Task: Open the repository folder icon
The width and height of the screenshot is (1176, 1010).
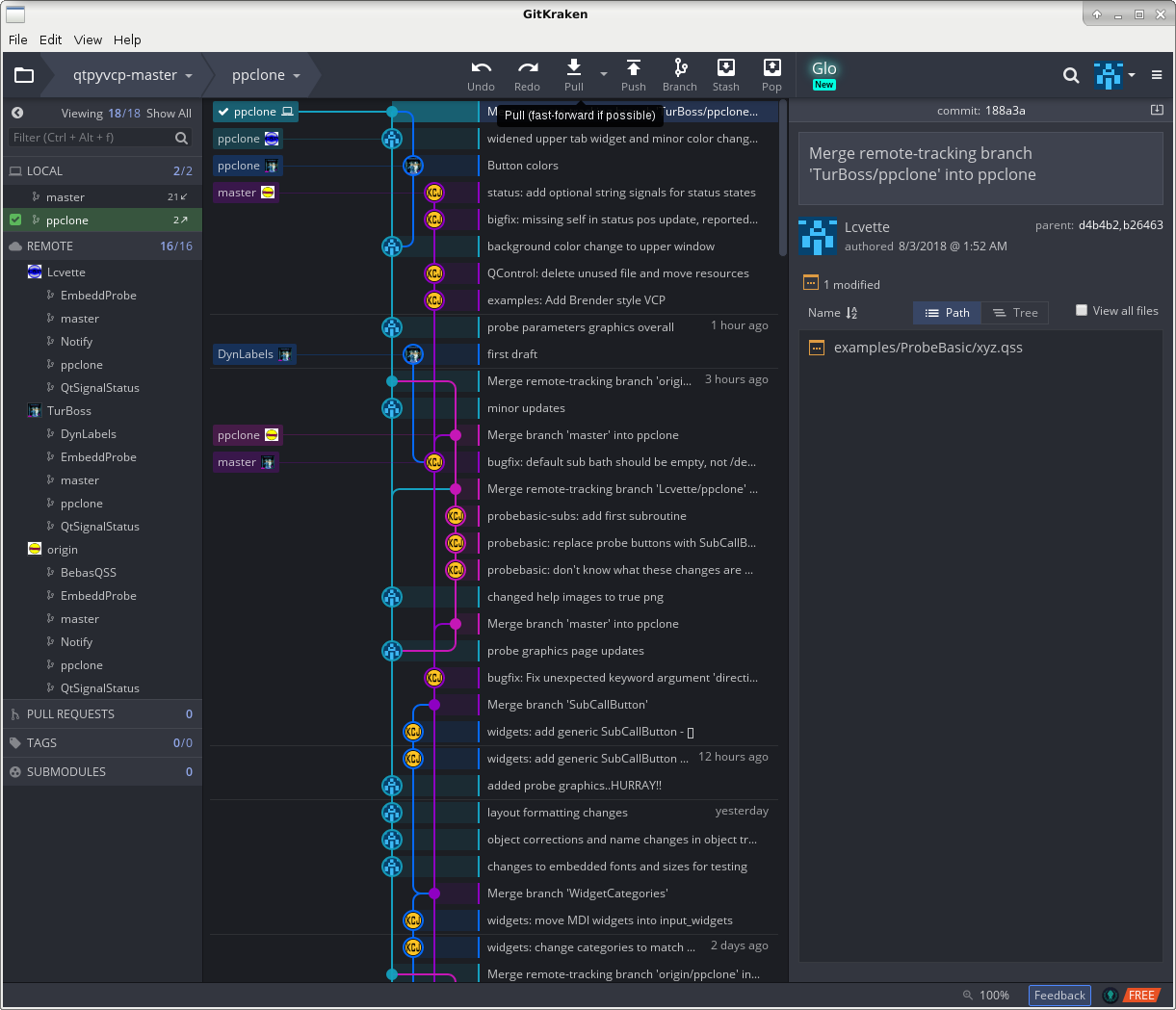Action: pyautogui.click(x=24, y=75)
